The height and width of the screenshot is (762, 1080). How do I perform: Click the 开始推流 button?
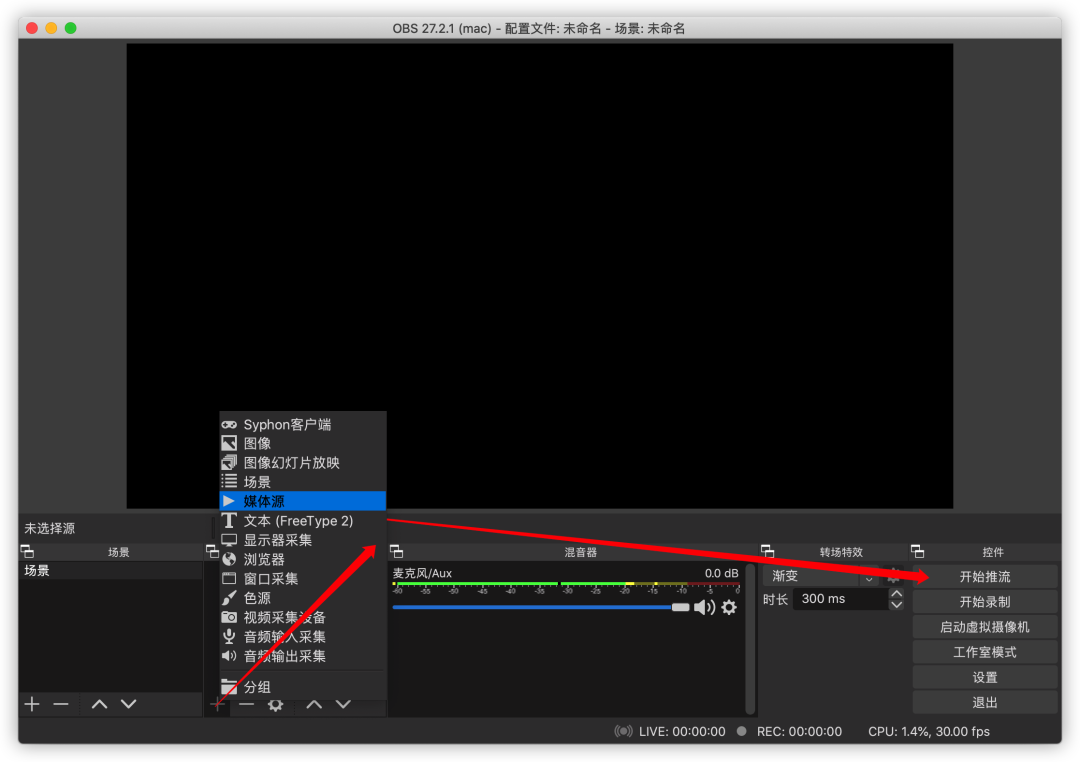point(985,577)
